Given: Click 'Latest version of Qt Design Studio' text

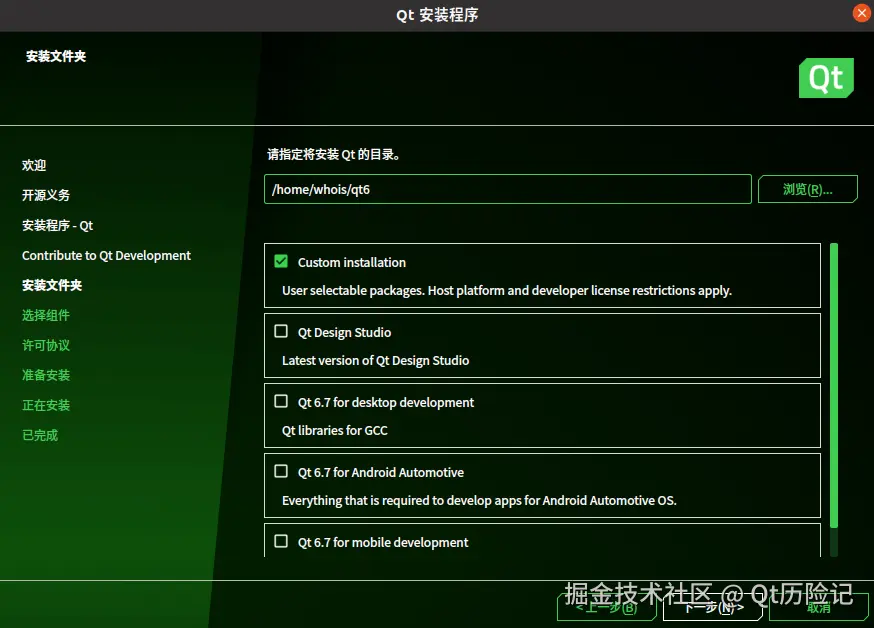Looking at the screenshot, I should pos(376,361).
